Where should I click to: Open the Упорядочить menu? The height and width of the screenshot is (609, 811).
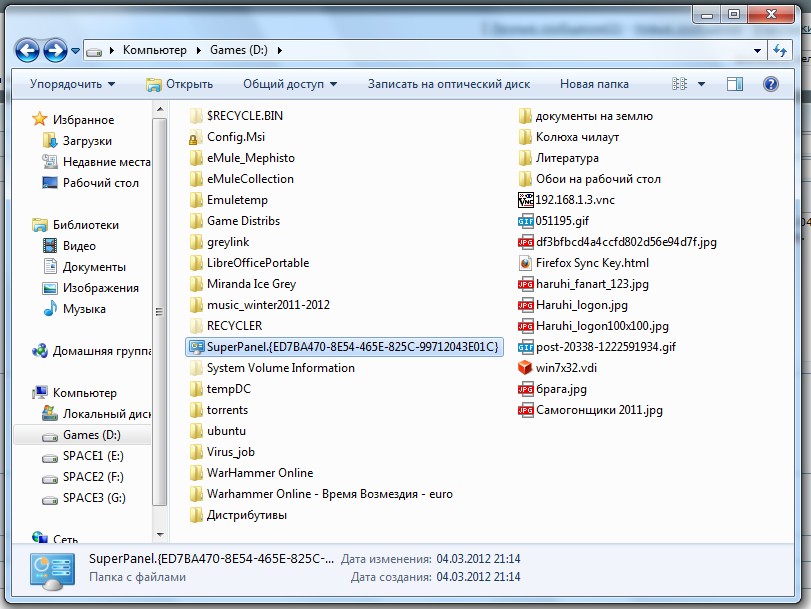pyautogui.click(x=72, y=84)
